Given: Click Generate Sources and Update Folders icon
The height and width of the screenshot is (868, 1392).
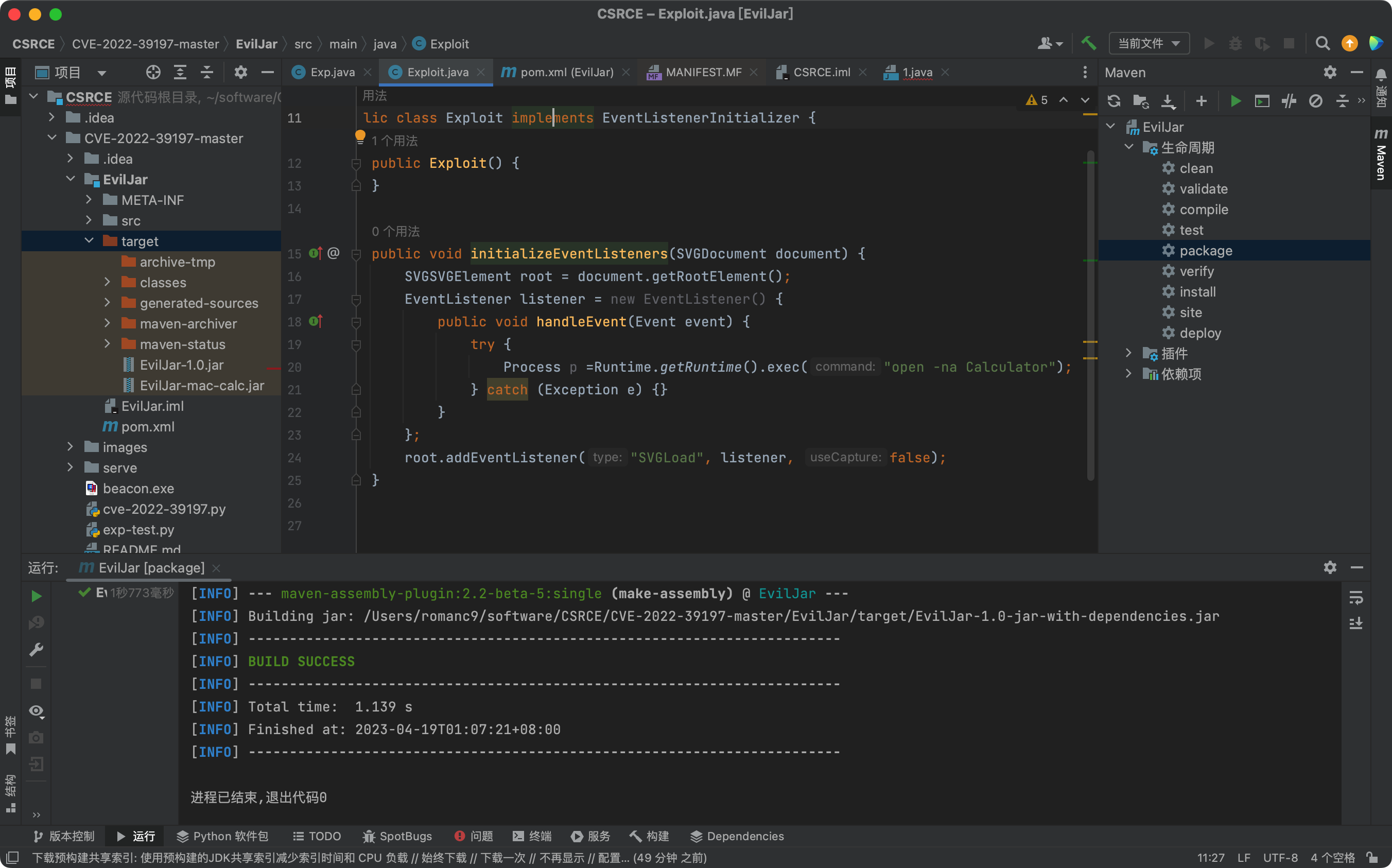Looking at the screenshot, I should 1141,101.
